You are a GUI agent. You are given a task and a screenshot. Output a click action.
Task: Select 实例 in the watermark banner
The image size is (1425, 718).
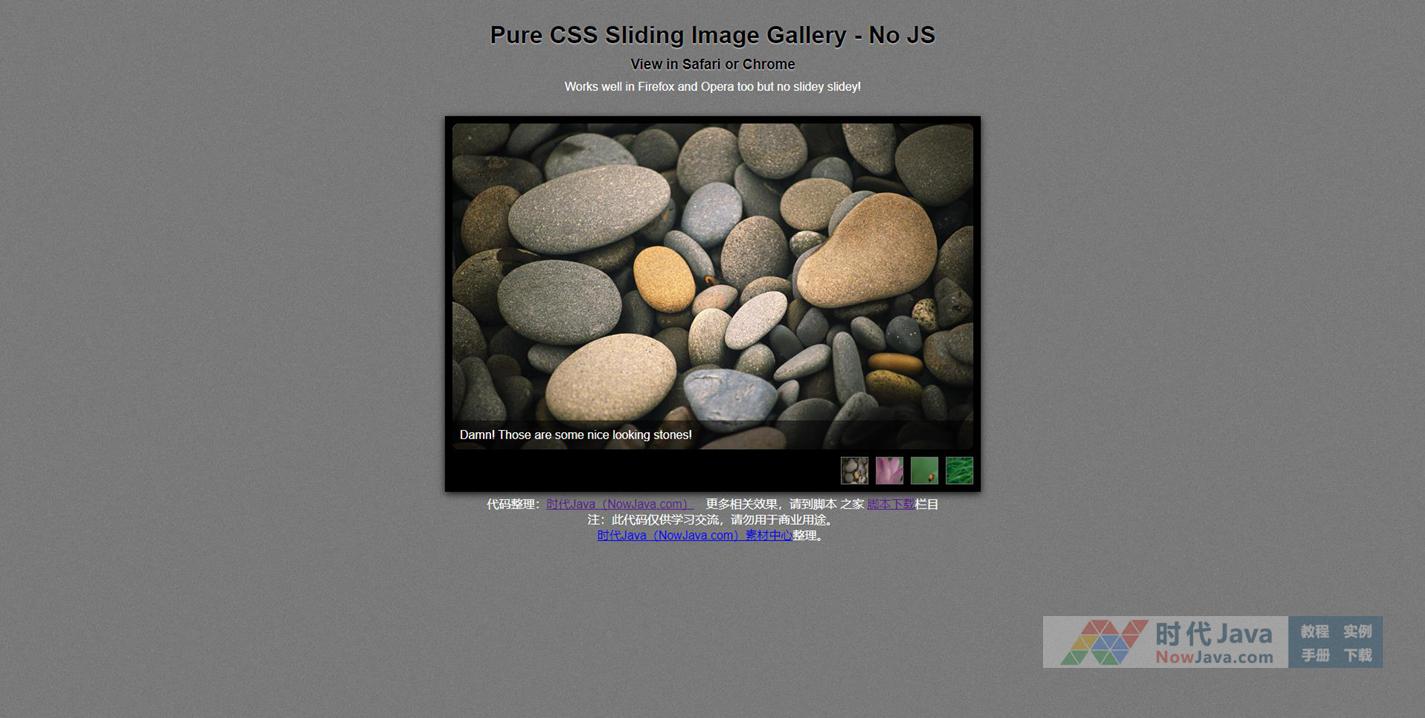click(1357, 631)
